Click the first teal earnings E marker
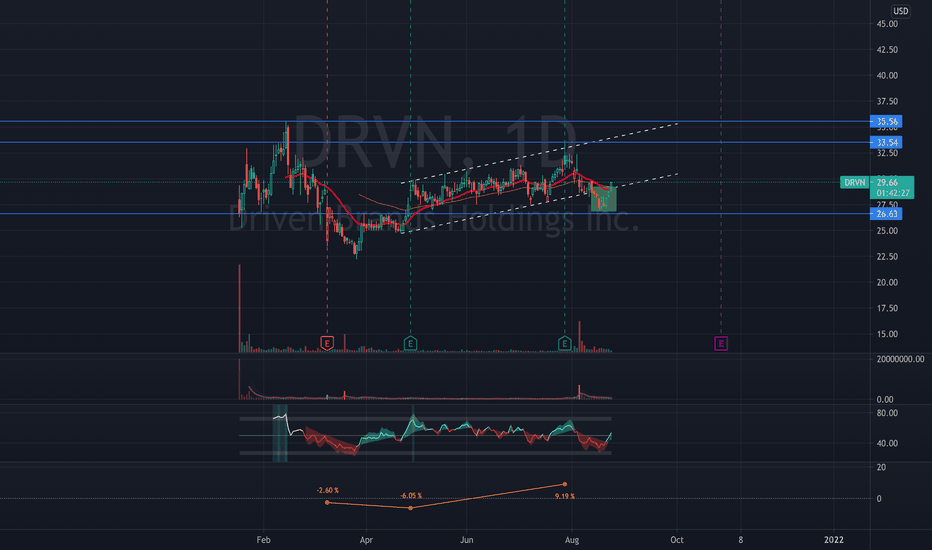The width and height of the screenshot is (932, 550). pyautogui.click(x=410, y=343)
